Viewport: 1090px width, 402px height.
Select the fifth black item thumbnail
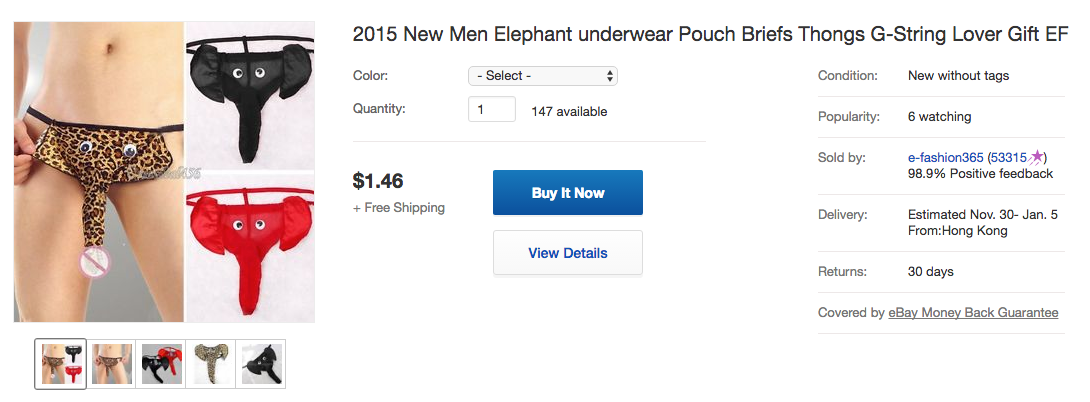point(260,364)
